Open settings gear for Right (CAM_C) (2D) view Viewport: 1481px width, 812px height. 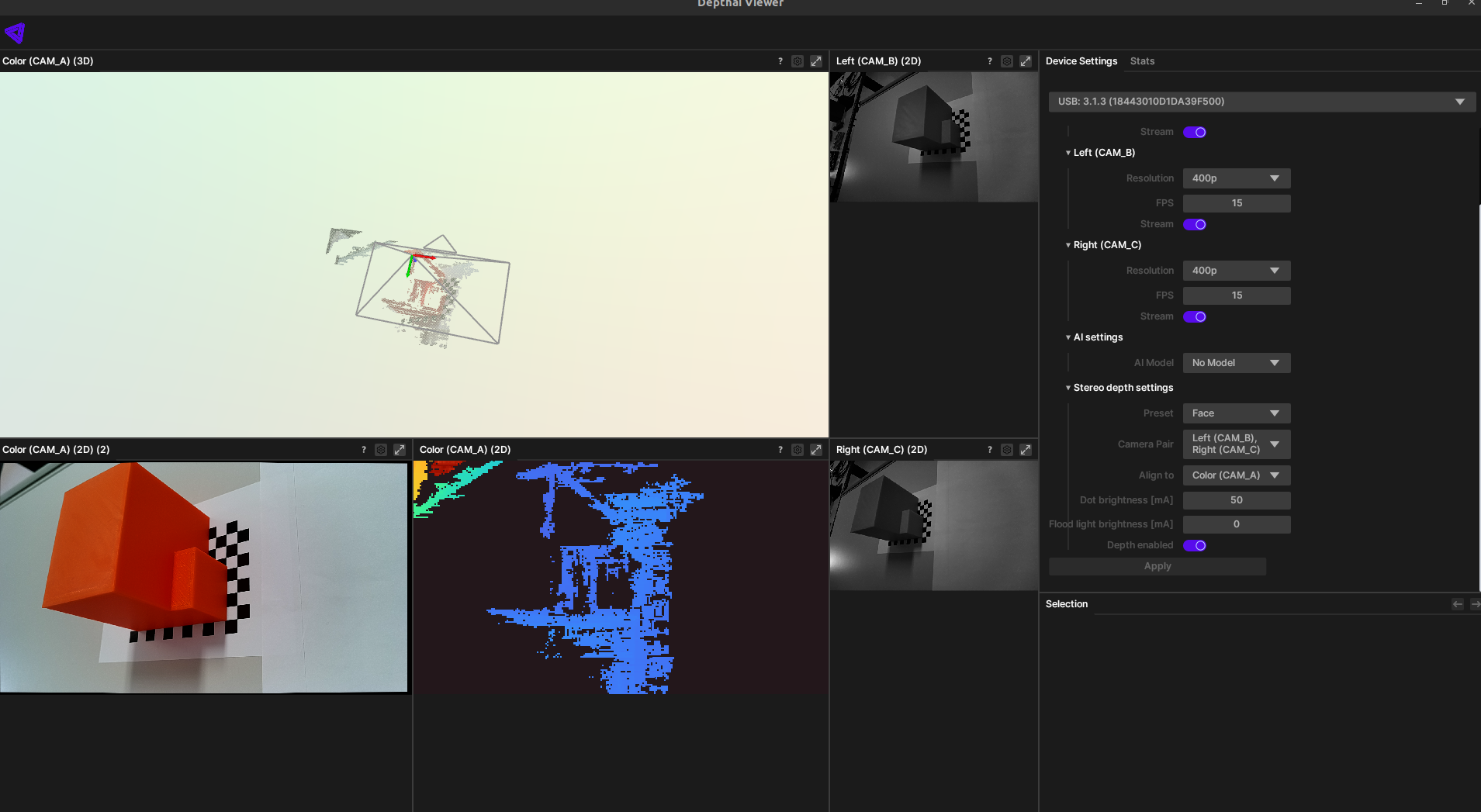click(1007, 450)
